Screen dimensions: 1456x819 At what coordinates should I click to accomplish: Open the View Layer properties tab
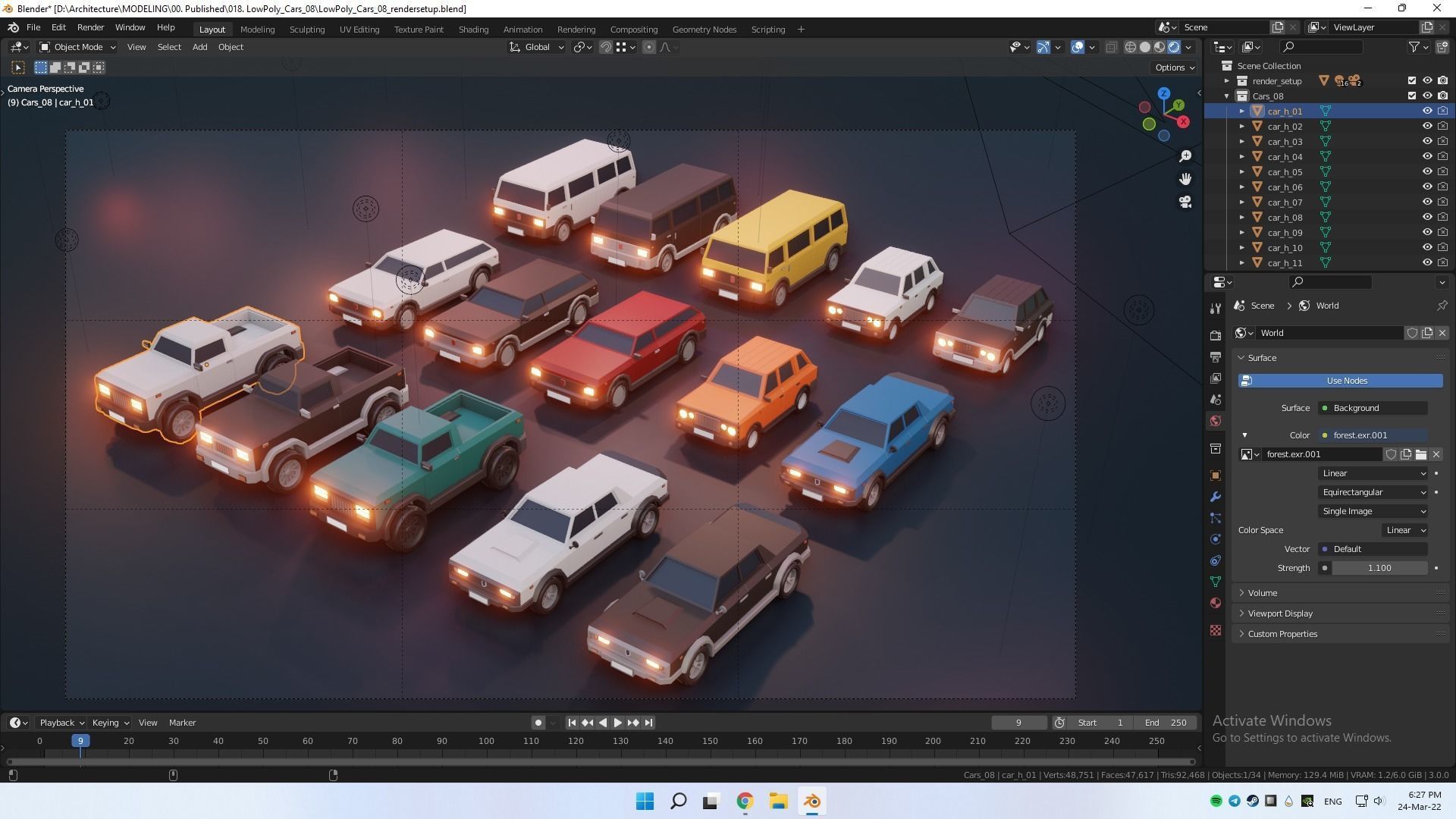(1216, 378)
